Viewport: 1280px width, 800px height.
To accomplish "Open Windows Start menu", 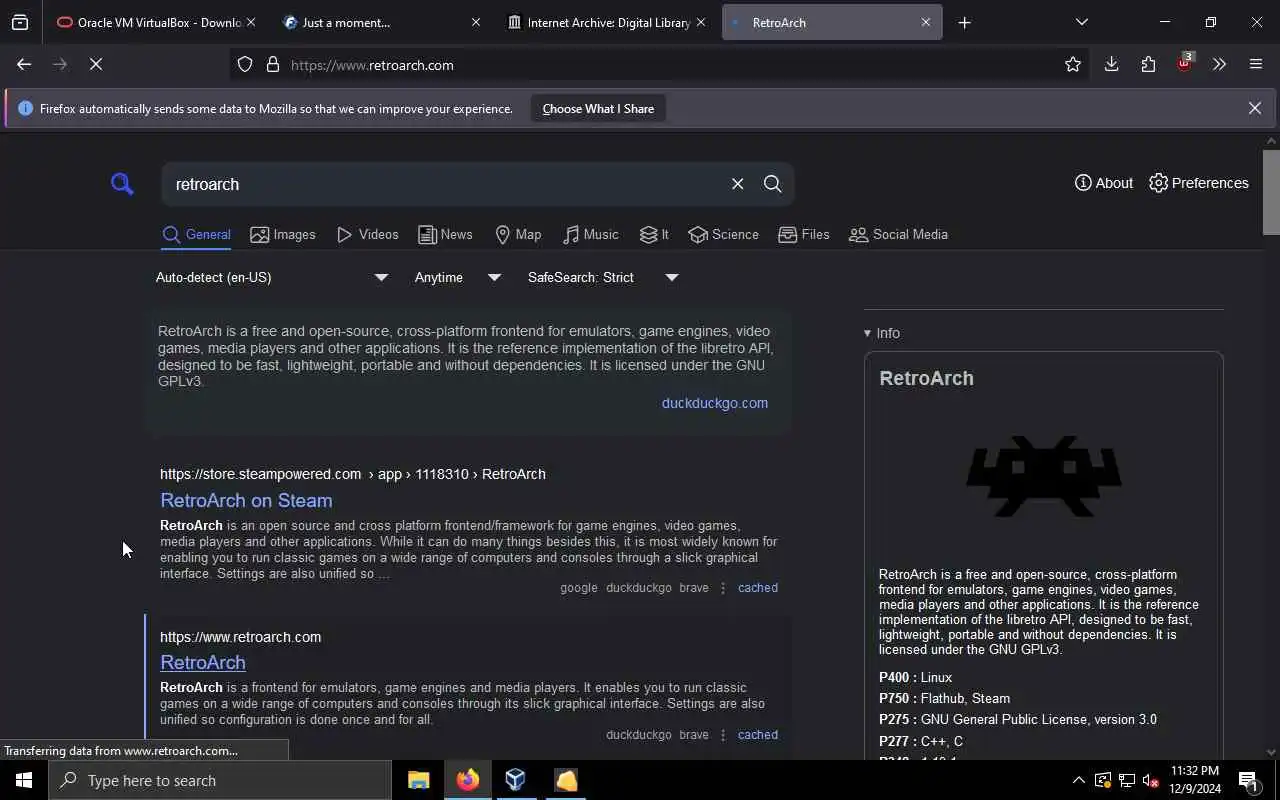I will [24, 780].
